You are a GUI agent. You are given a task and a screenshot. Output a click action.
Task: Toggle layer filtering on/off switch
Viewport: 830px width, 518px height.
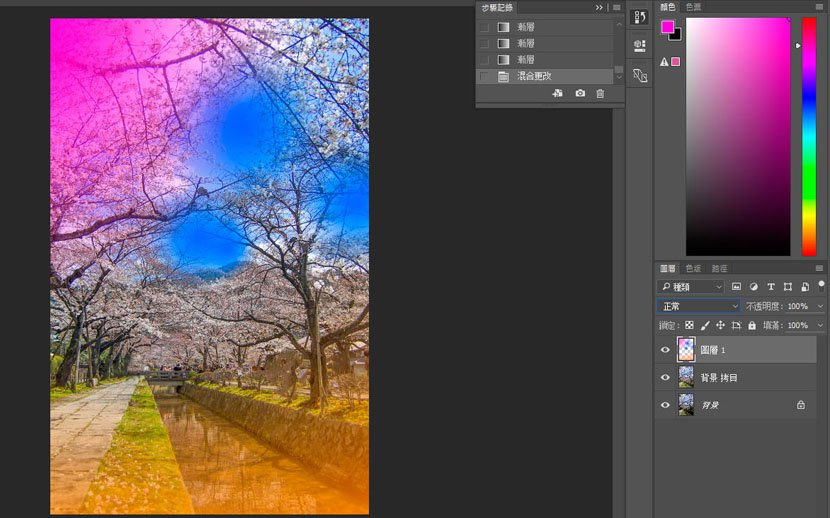[821, 286]
